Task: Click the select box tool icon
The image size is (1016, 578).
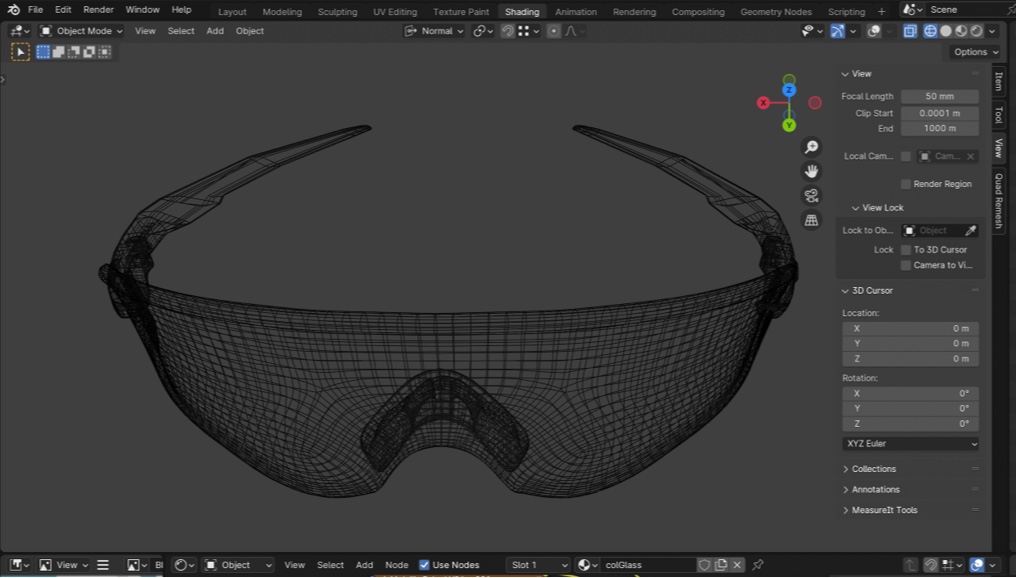Action: pyautogui.click(x=20, y=52)
